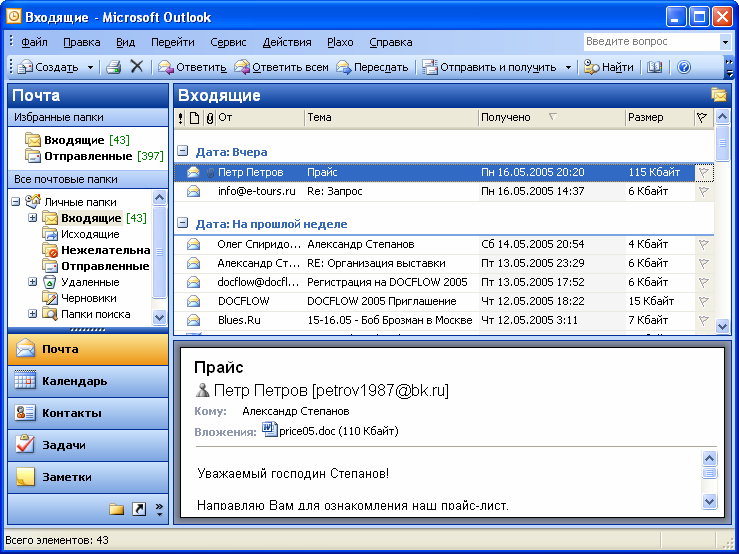Click the Help question-mark toolbar icon
This screenshot has width=739, height=554.
coord(683,67)
